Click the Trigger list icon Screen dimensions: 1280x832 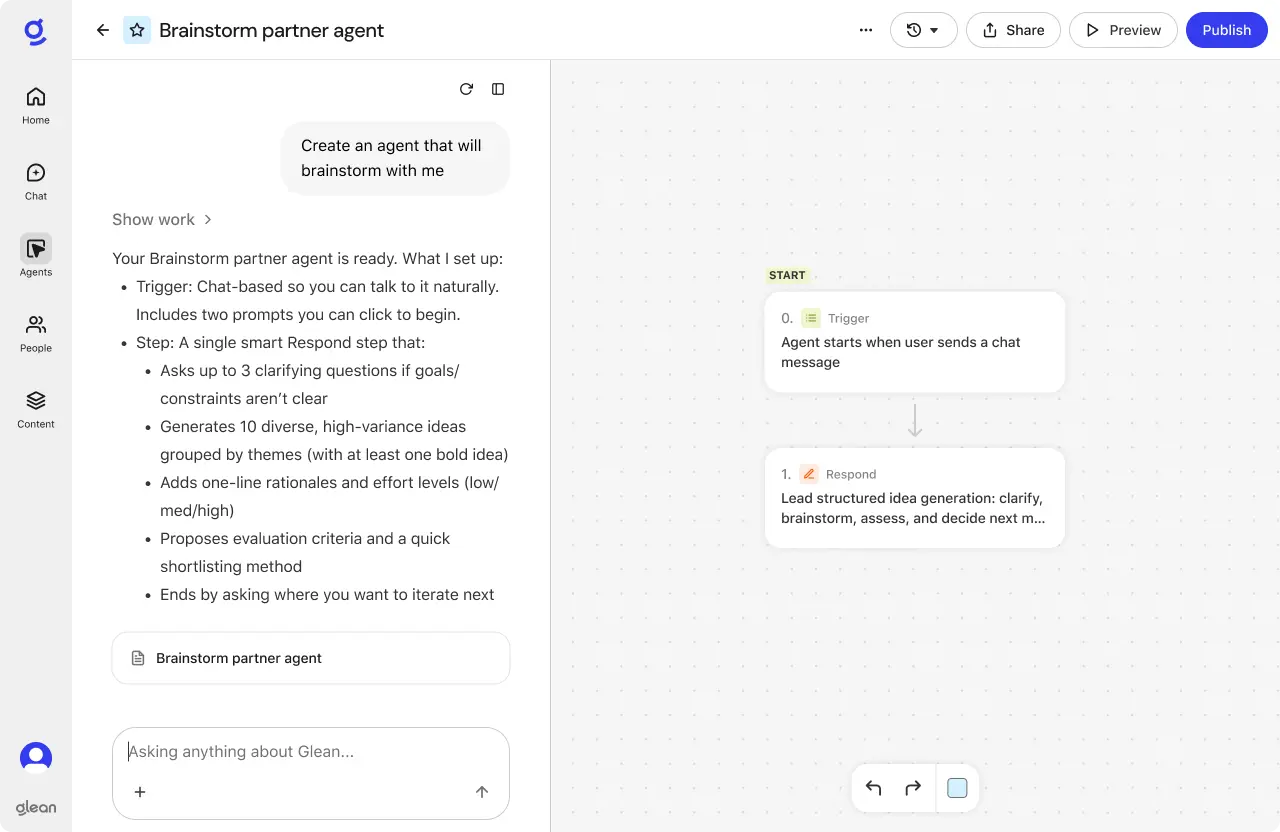point(811,318)
